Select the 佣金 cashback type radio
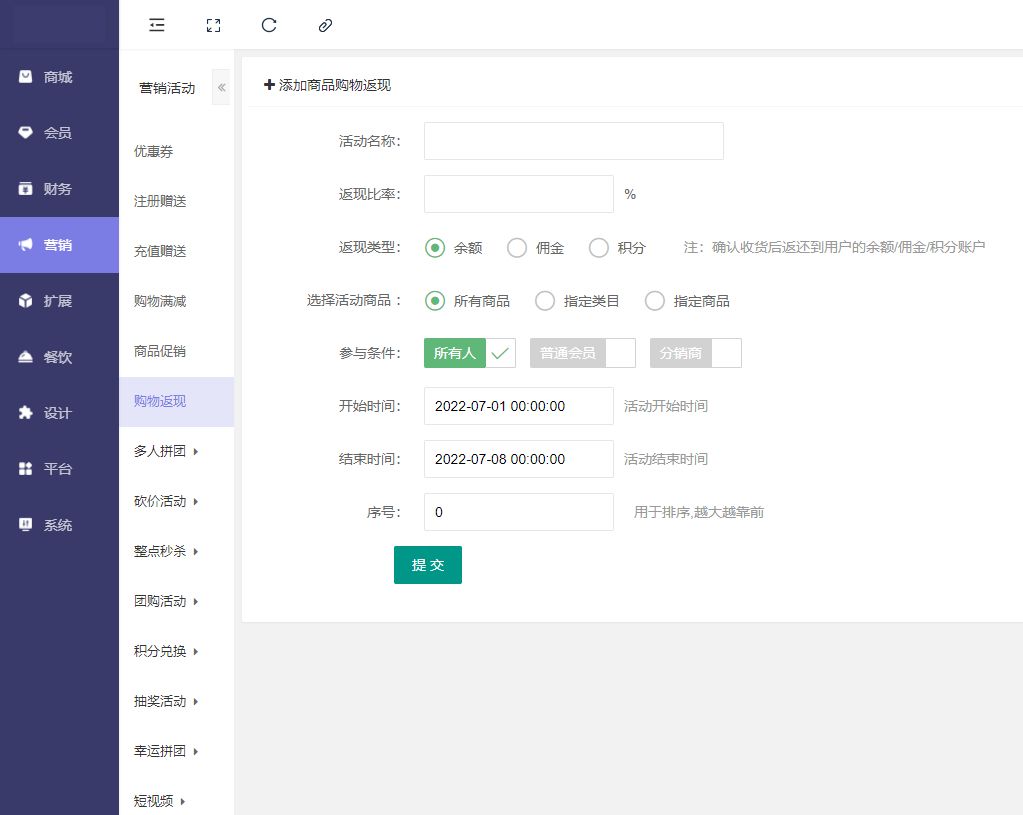Screen dimensions: 1023x815 [517, 248]
